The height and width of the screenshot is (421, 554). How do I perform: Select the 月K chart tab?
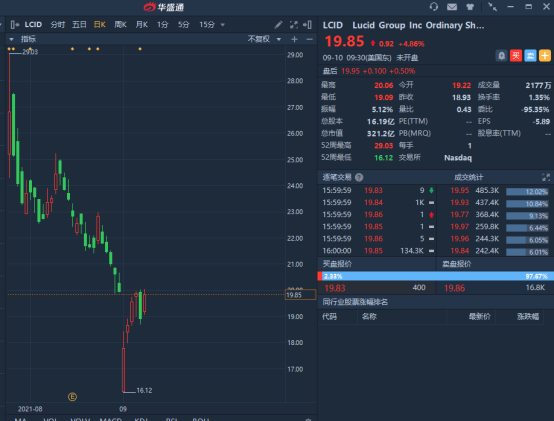pyautogui.click(x=142, y=25)
